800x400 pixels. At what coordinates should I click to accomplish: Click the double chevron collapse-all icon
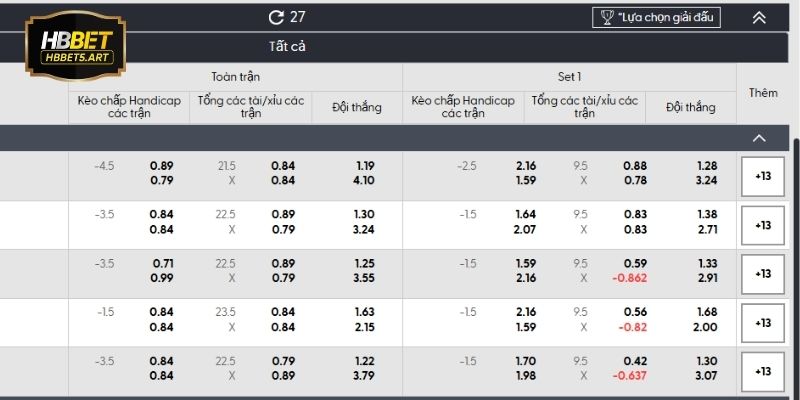pos(759,17)
